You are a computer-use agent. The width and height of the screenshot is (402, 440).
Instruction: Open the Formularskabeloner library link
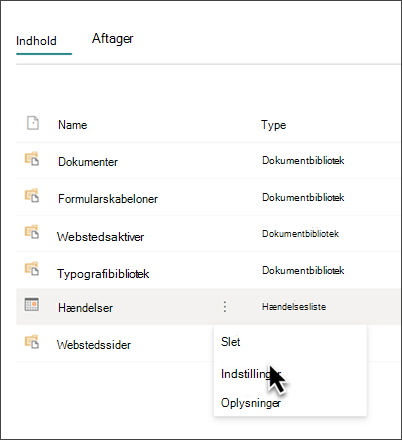coord(108,199)
